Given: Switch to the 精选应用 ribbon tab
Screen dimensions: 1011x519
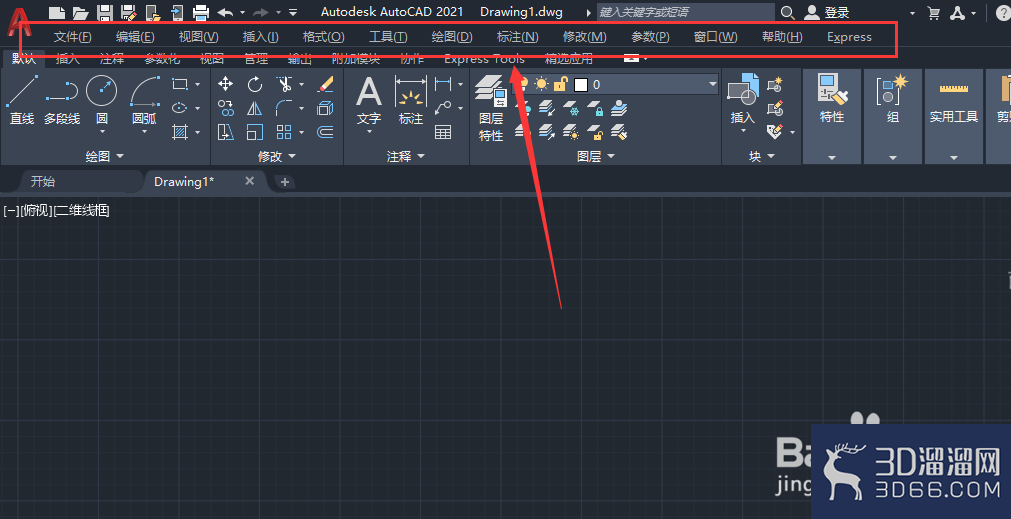Looking at the screenshot, I should coord(569,59).
